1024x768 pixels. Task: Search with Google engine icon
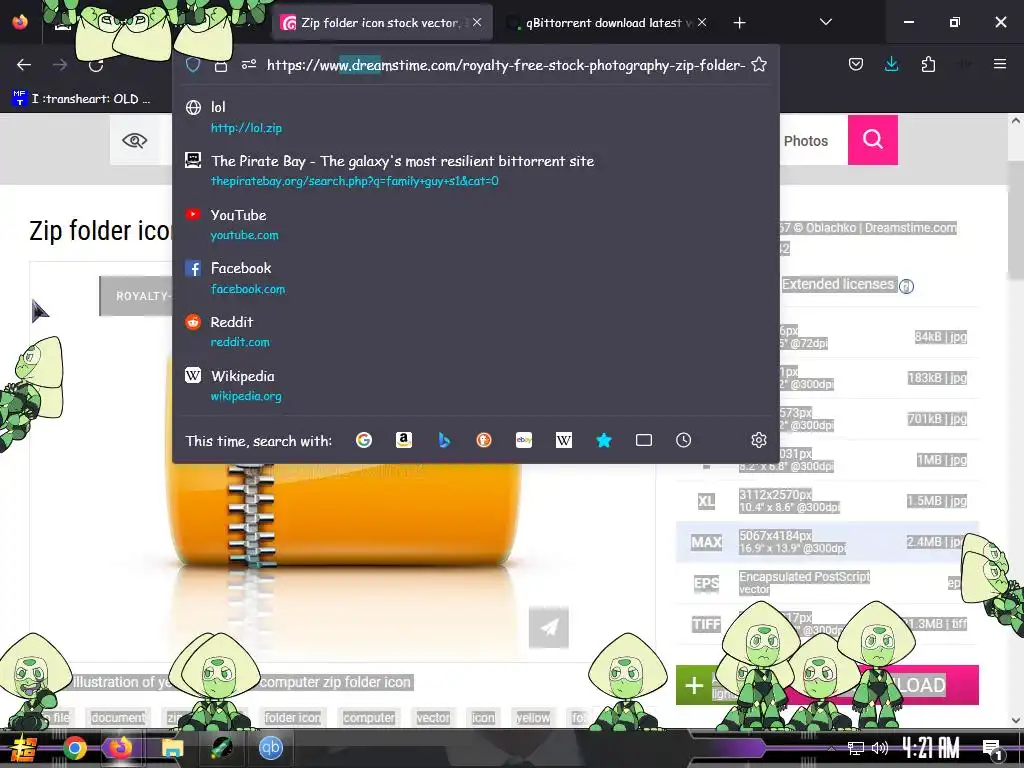(364, 440)
